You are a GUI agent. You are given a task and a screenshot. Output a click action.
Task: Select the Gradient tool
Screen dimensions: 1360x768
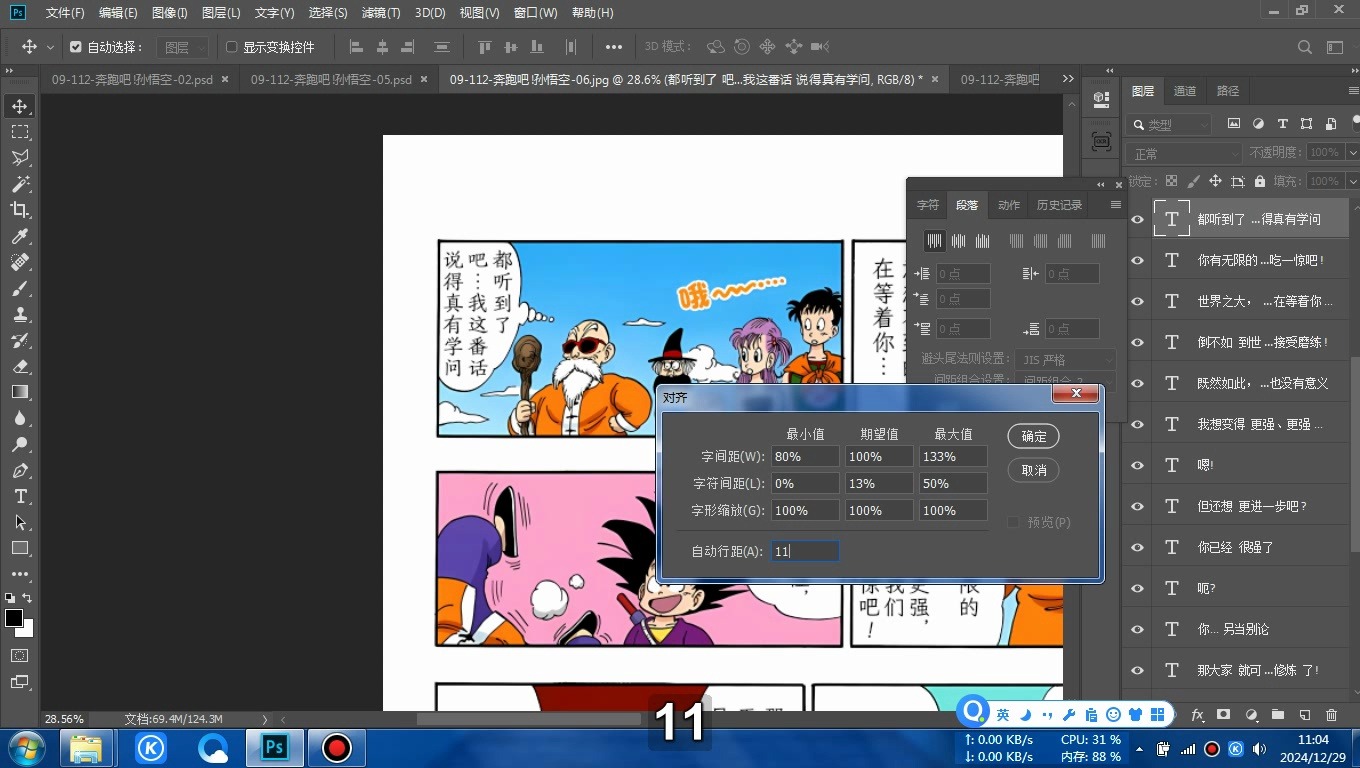pos(20,392)
